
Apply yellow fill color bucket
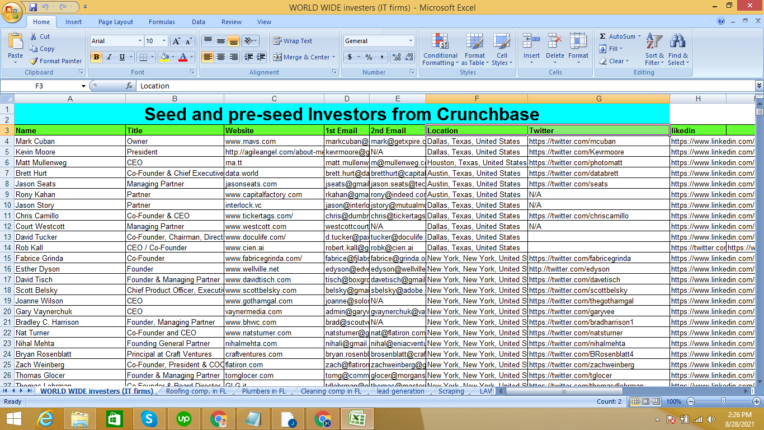[x=164, y=57]
